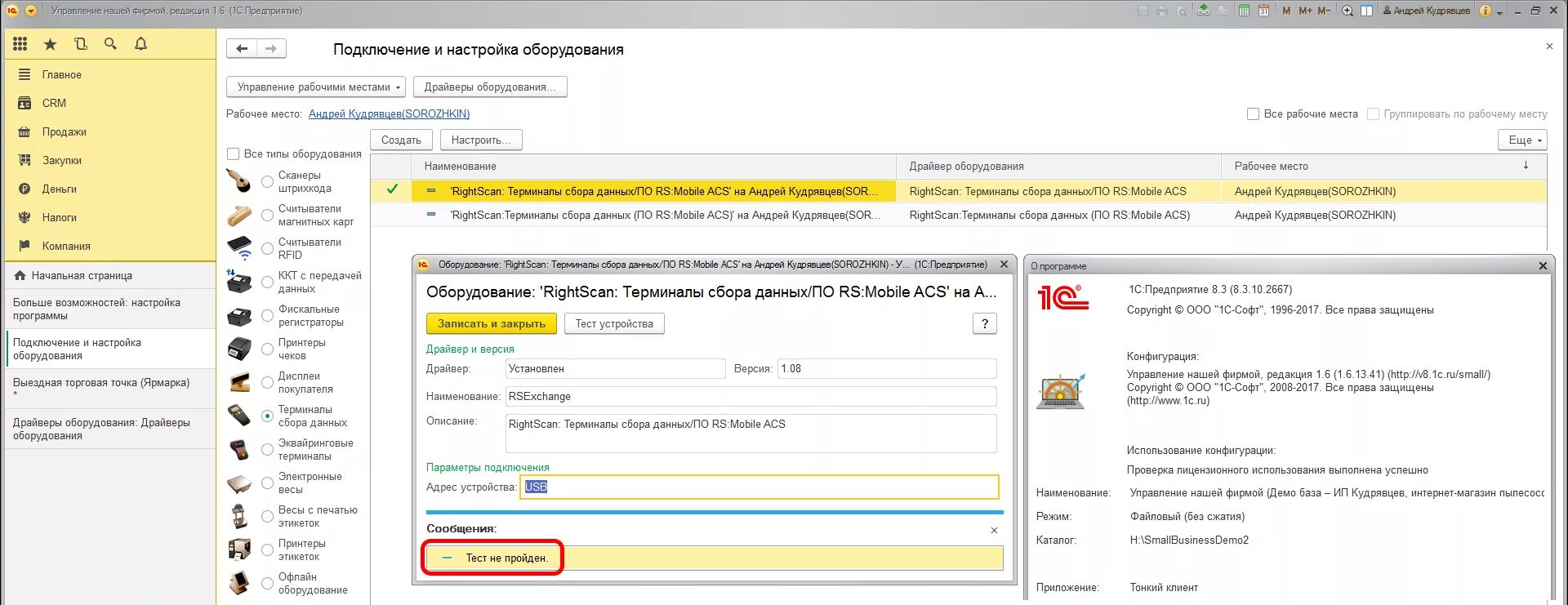Click the Адрес устройства input field
The width and height of the screenshot is (1568, 605).
click(759, 487)
